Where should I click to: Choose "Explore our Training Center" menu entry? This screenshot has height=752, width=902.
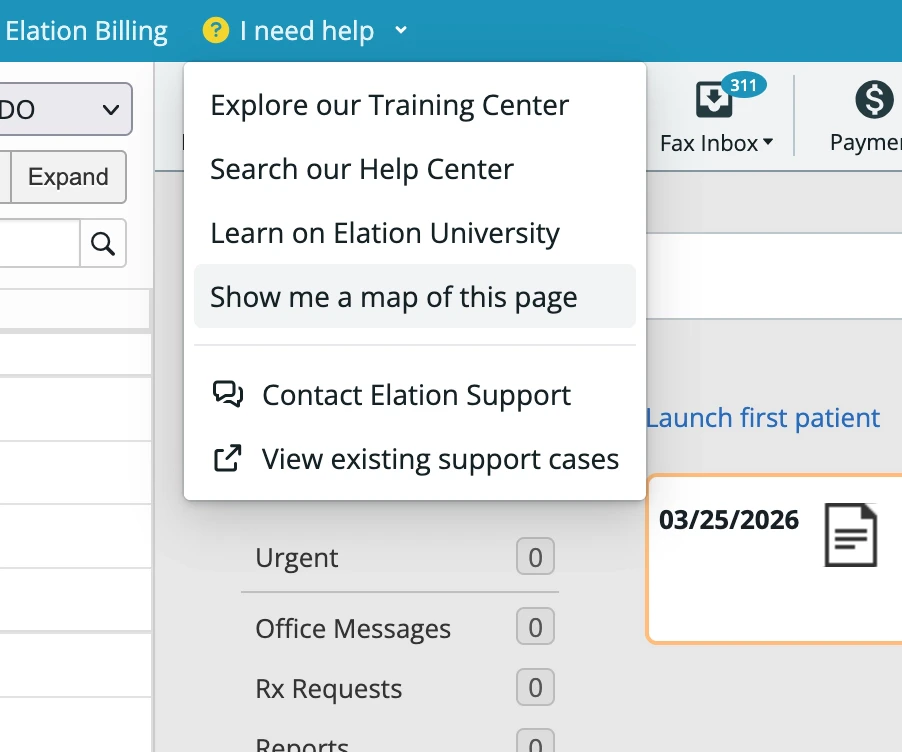(x=389, y=105)
